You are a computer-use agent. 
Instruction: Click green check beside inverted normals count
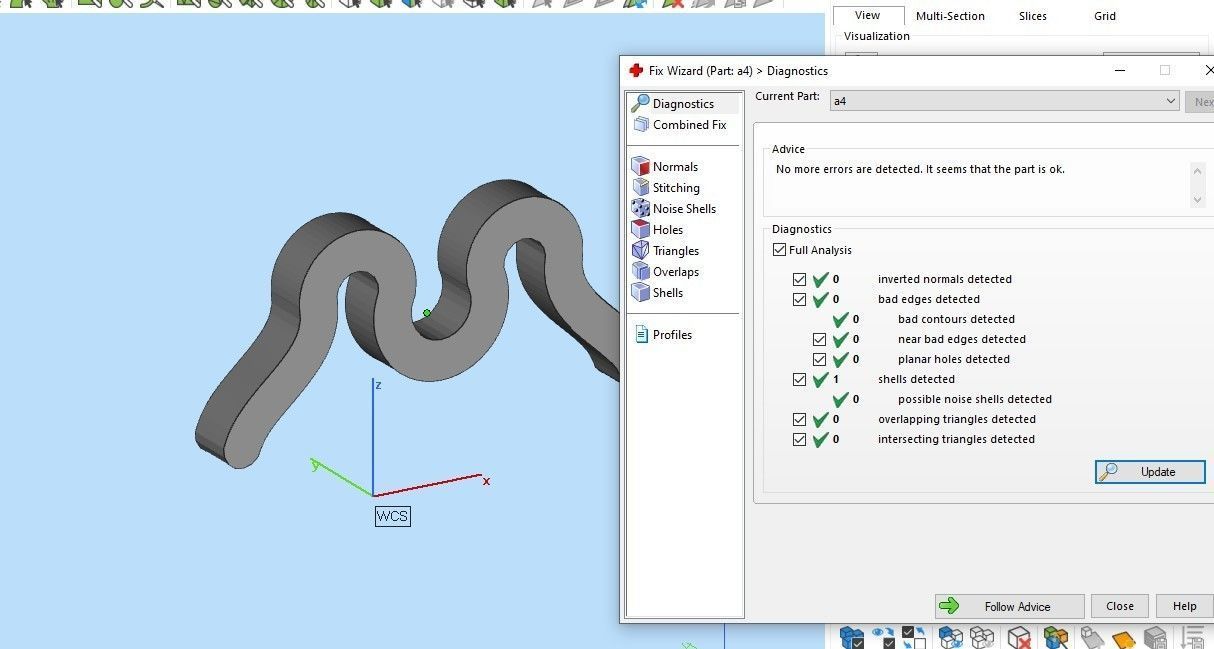[821, 279]
